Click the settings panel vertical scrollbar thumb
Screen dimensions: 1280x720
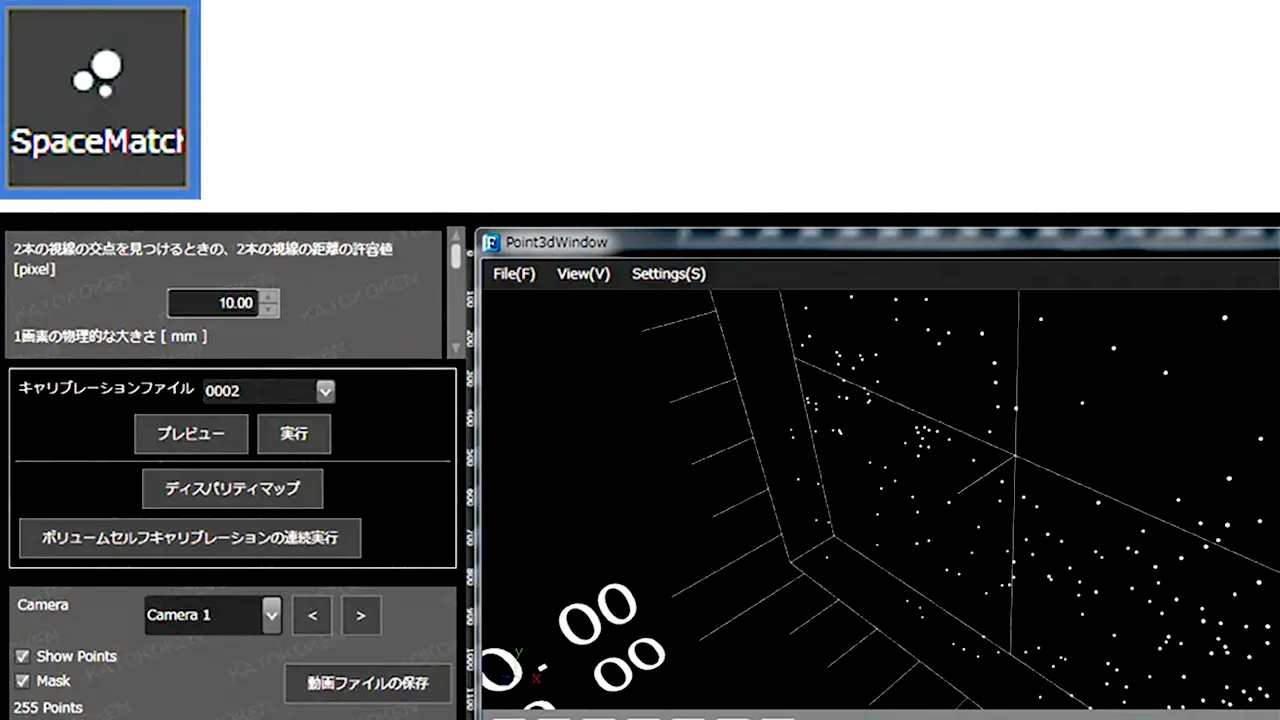(x=456, y=257)
